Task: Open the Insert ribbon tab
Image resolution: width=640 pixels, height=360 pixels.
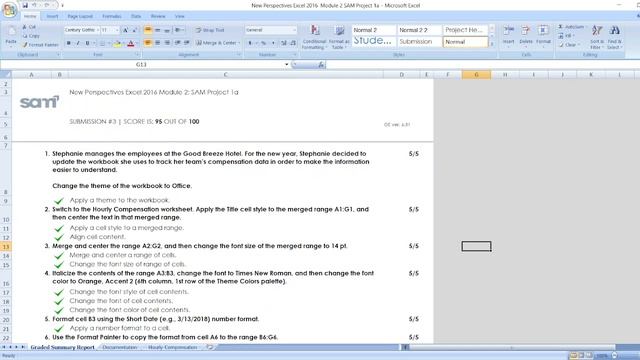Action: [x=52, y=16]
